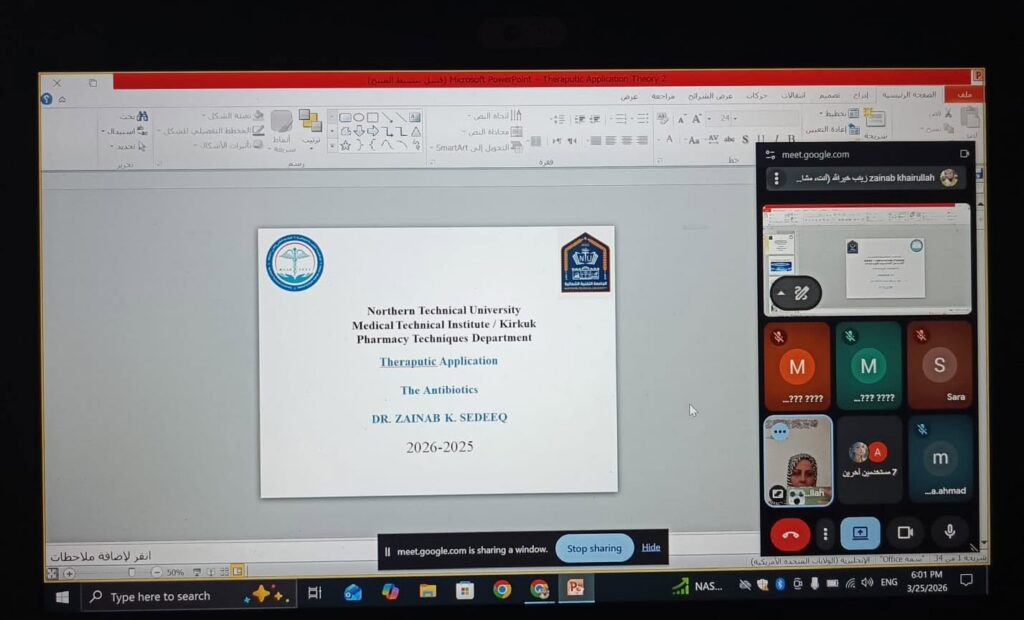Viewport: 1024px width, 620px height.
Task: Open the slide Layout dropdown
Action: coord(839,114)
